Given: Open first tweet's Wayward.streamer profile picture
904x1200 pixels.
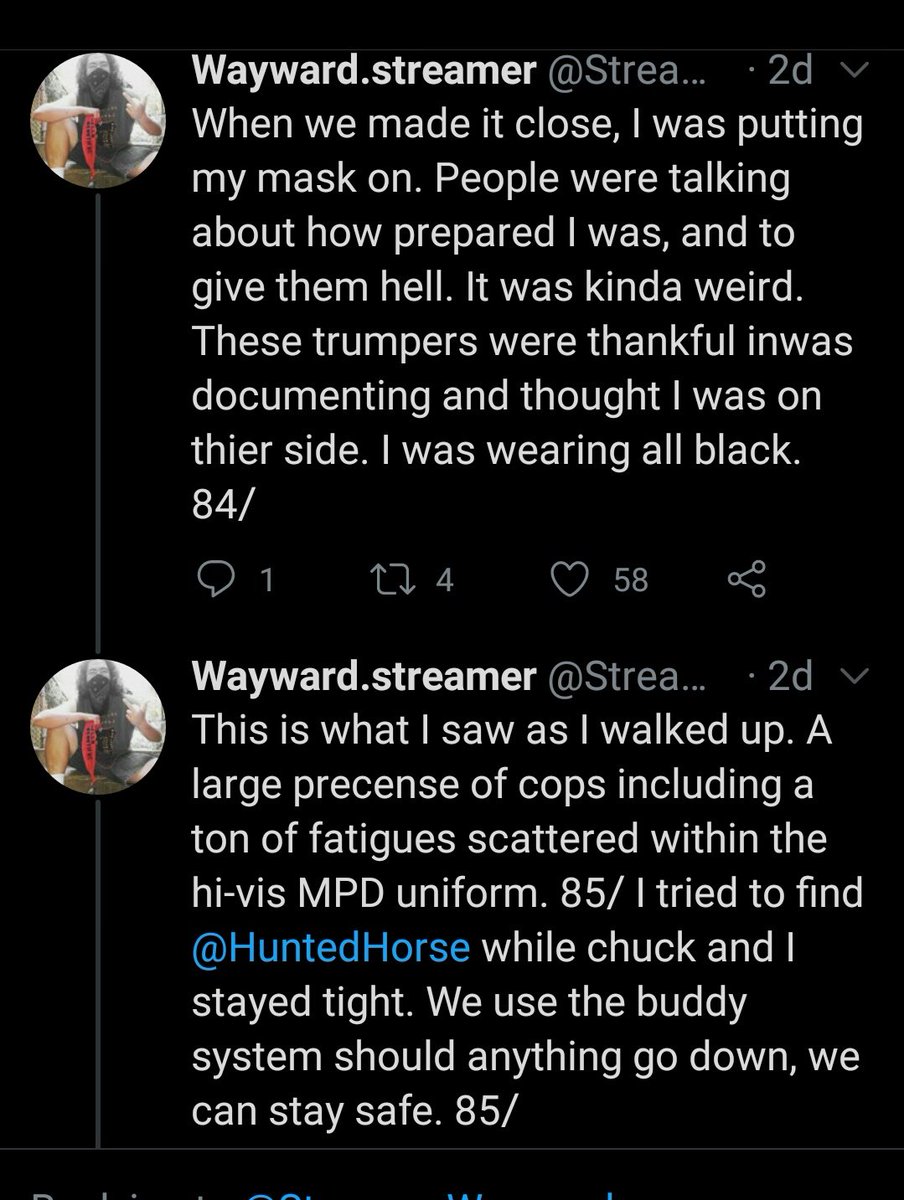Looking at the screenshot, I should 97,115.
